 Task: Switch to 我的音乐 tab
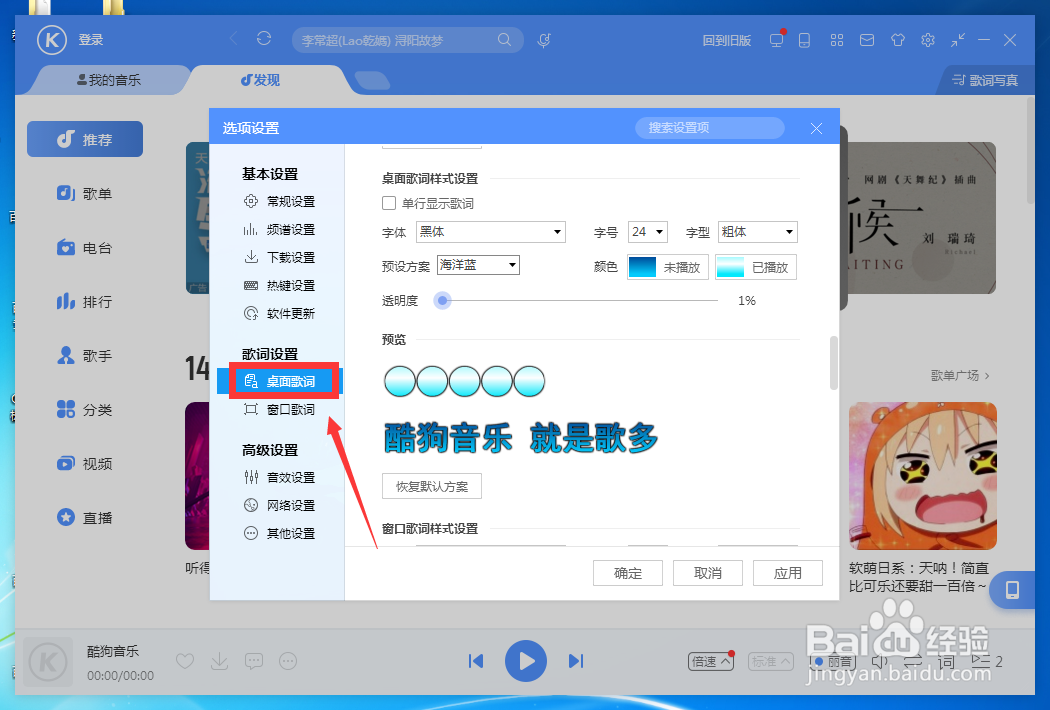click(x=108, y=80)
